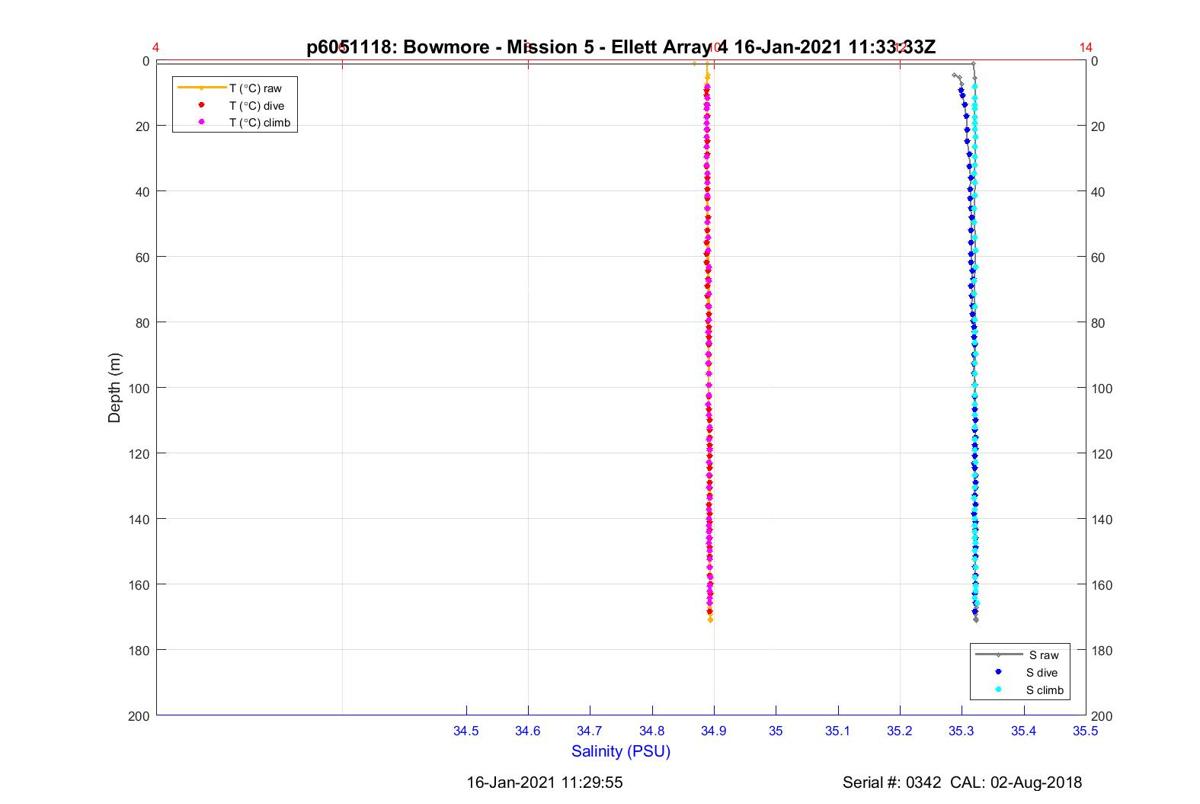The height and width of the screenshot is (804, 1200).
Task: Click the red 4 temperature tick label
Action: pos(156,47)
